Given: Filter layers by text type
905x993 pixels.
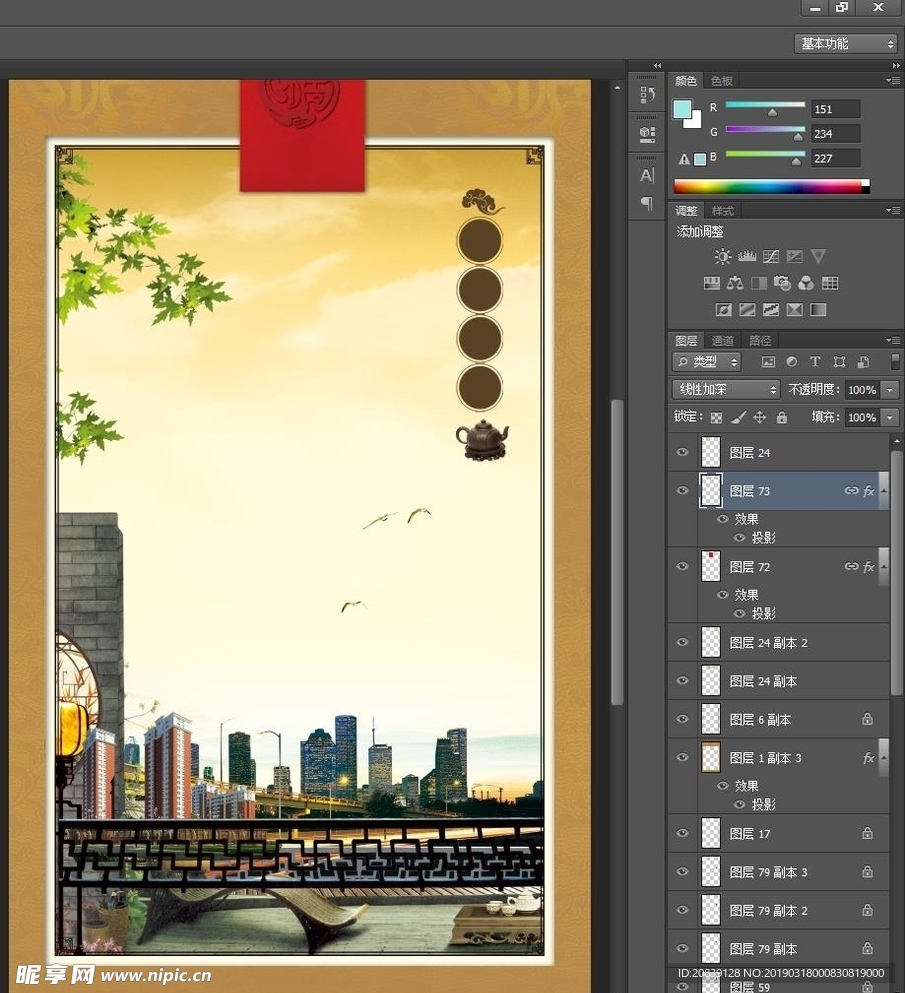Looking at the screenshot, I should pyautogui.click(x=815, y=362).
